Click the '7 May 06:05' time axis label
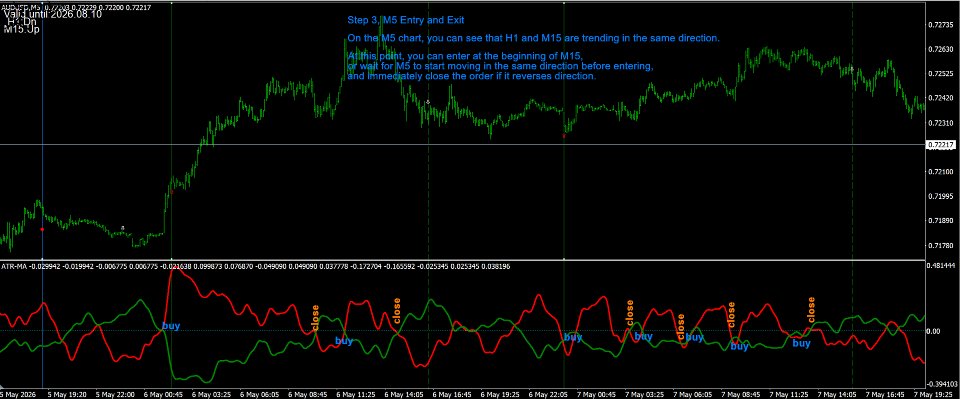Image resolution: width=960 pixels, height=399 pixels. click(x=691, y=394)
